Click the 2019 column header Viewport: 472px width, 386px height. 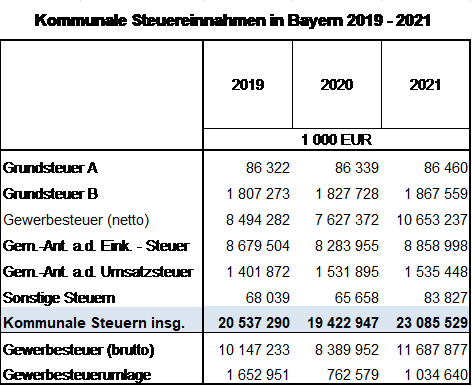pyautogui.click(x=248, y=85)
